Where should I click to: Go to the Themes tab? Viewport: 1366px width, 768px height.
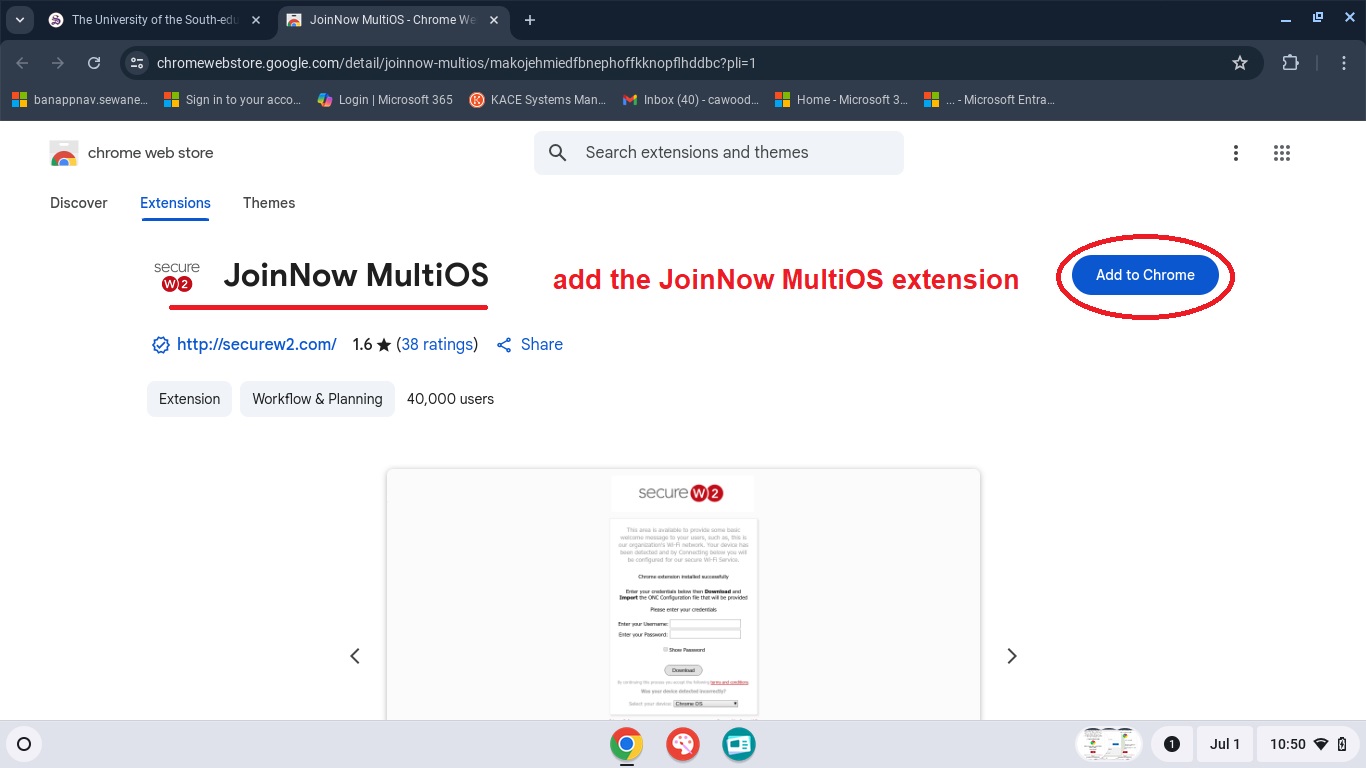269,203
